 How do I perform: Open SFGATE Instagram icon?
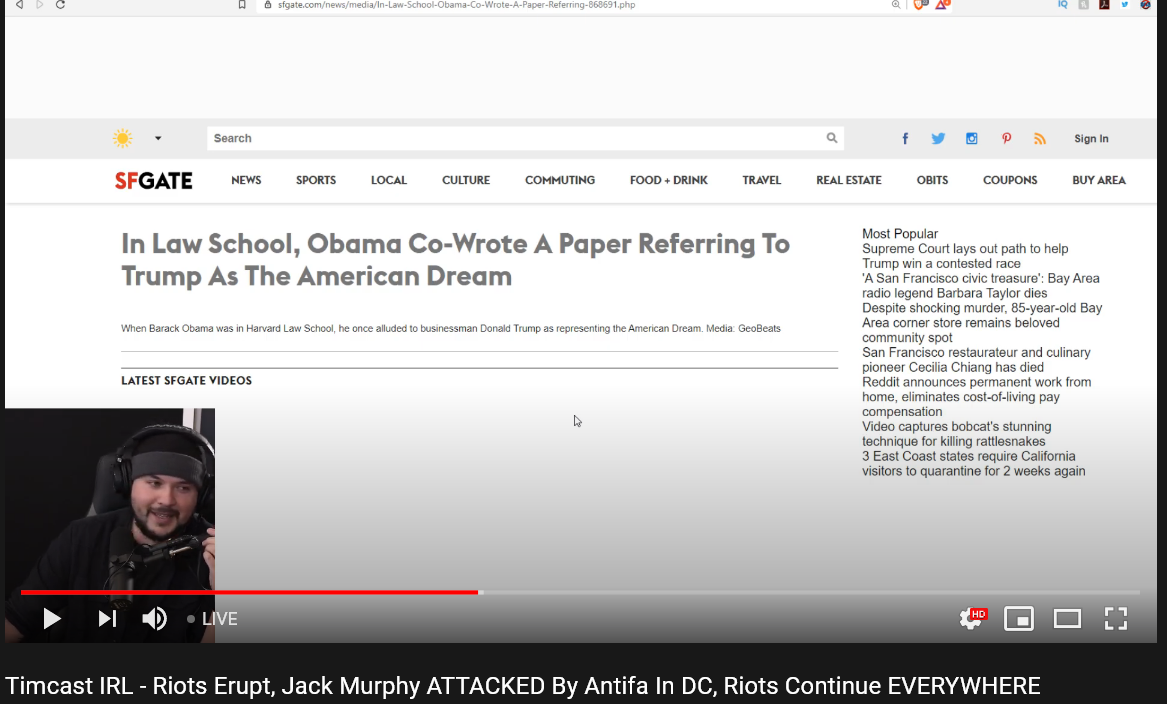click(971, 138)
